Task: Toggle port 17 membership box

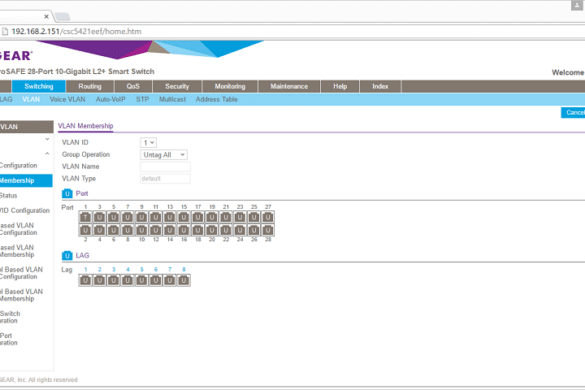Action: tap(198, 217)
